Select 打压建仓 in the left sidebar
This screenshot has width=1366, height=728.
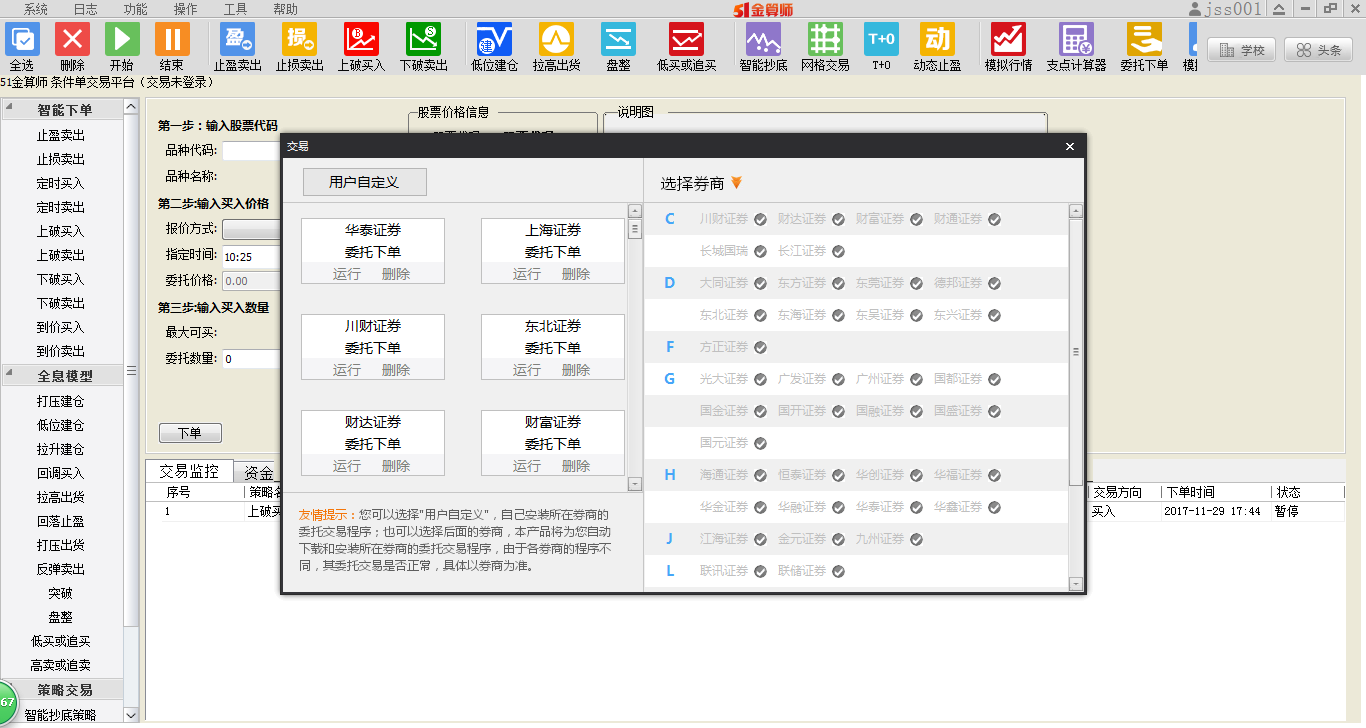(61, 401)
